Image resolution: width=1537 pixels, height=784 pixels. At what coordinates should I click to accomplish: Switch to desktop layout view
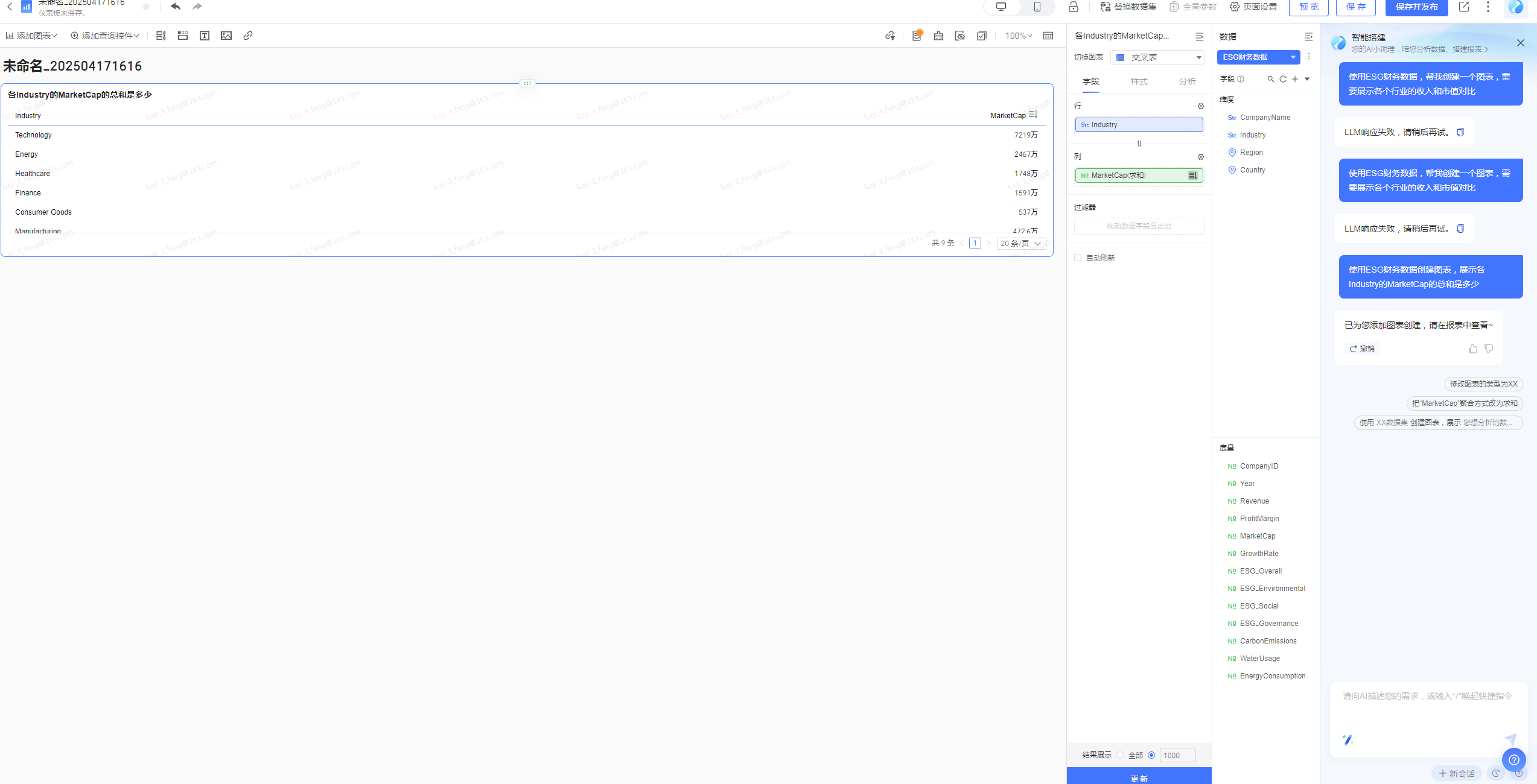[1001, 7]
